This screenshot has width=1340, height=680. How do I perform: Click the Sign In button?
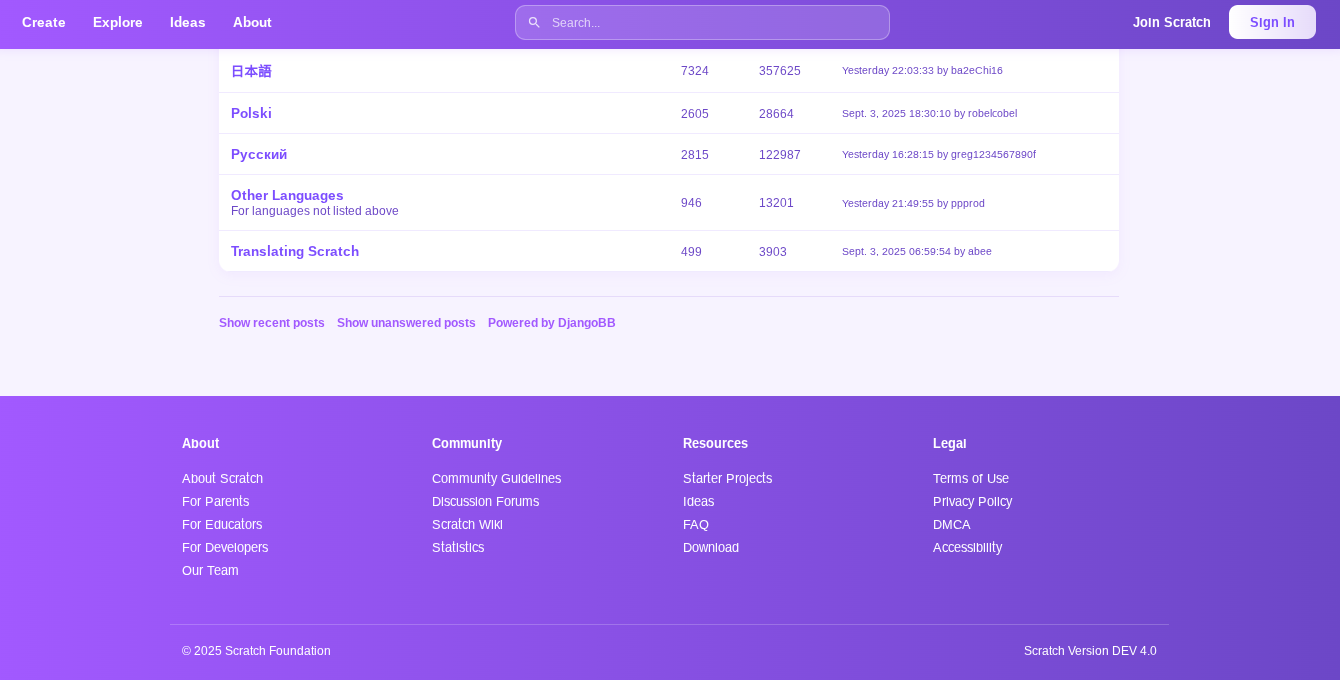[x=1272, y=22]
